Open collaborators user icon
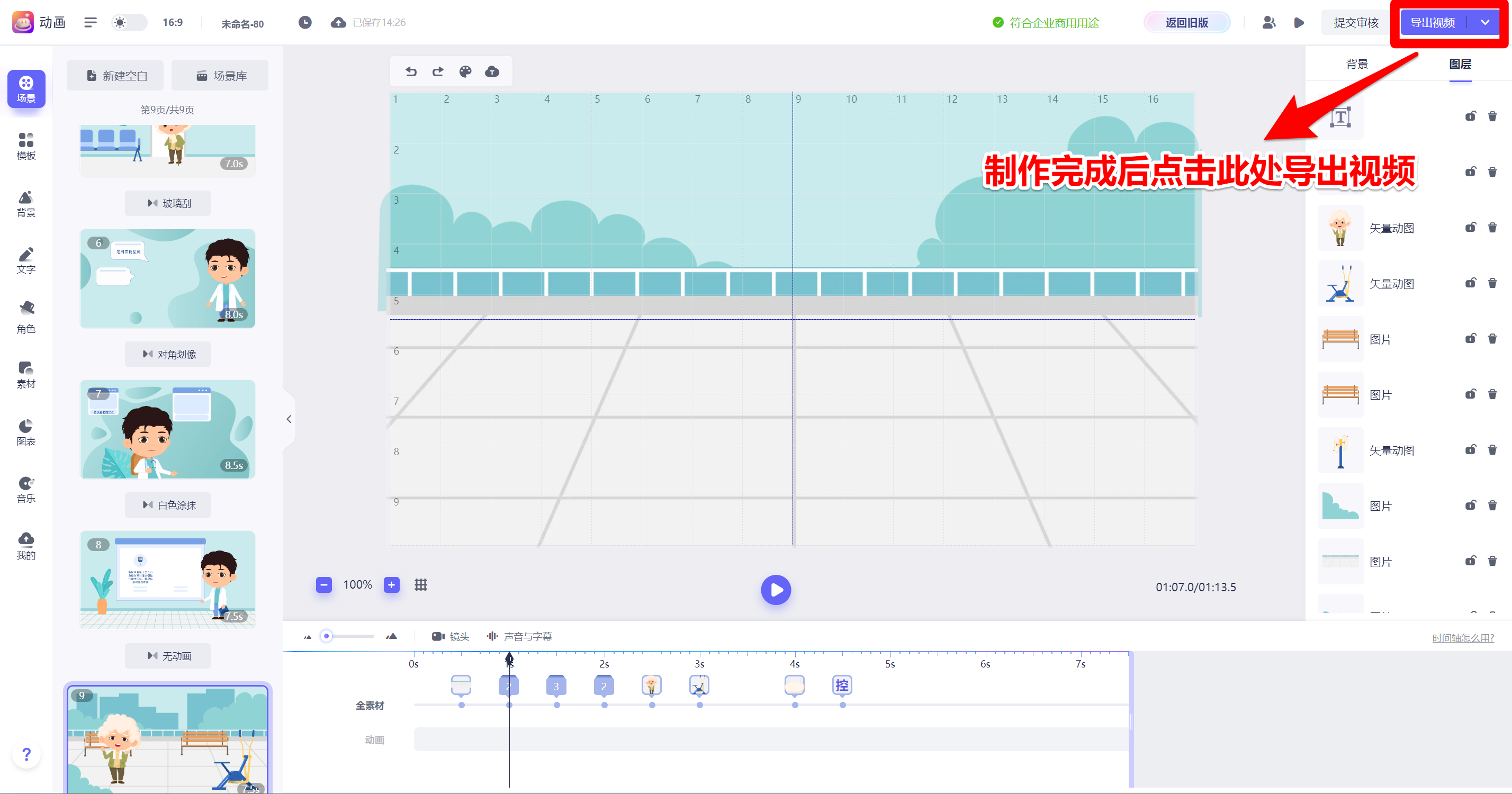This screenshot has width=1512, height=794. pos(1268,22)
